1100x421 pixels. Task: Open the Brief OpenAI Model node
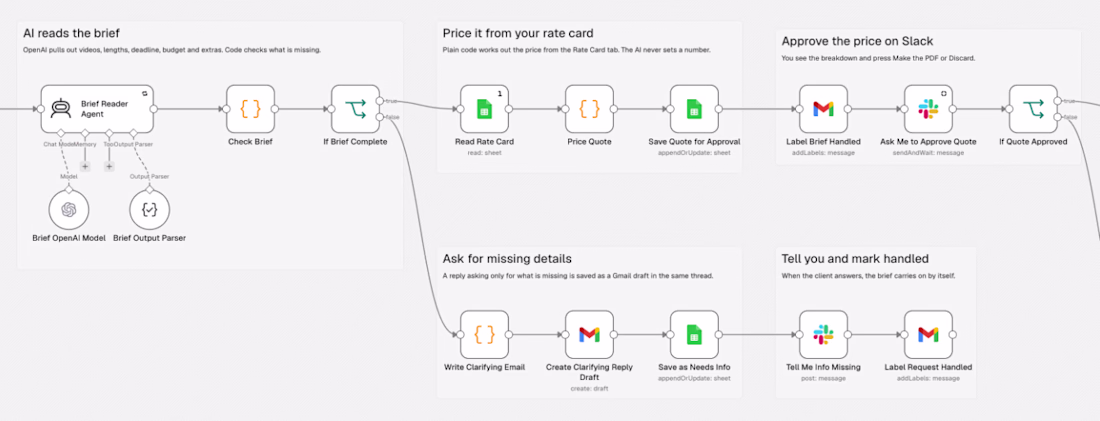coord(69,209)
